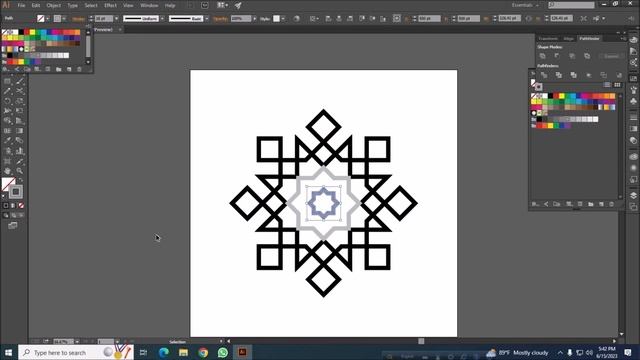The image size is (640, 360).
Task: Click Divide in the Pathfinders row
Action: pyautogui.click(x=544, y=75)
